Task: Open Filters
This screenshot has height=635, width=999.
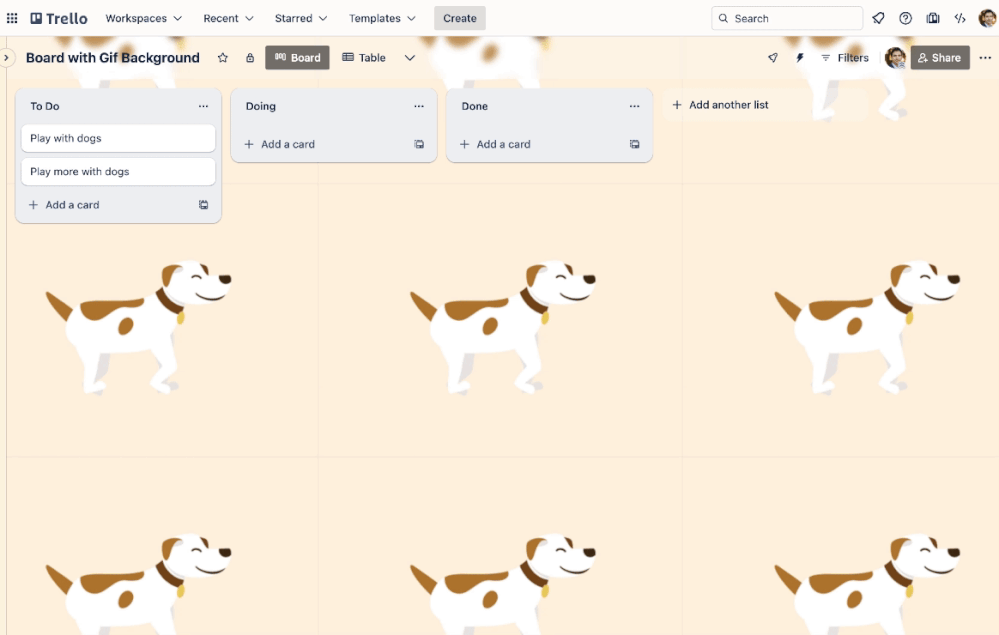Action: click(x=845, y=58)
